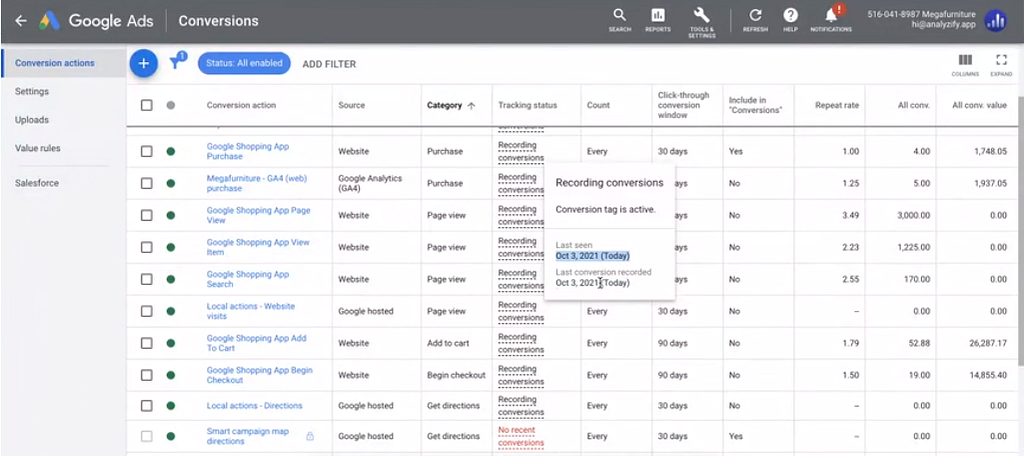The width and height of the screenshot is (1024, 456).
Task: Click ADD FILTER
Action: [x=329, y=64]
